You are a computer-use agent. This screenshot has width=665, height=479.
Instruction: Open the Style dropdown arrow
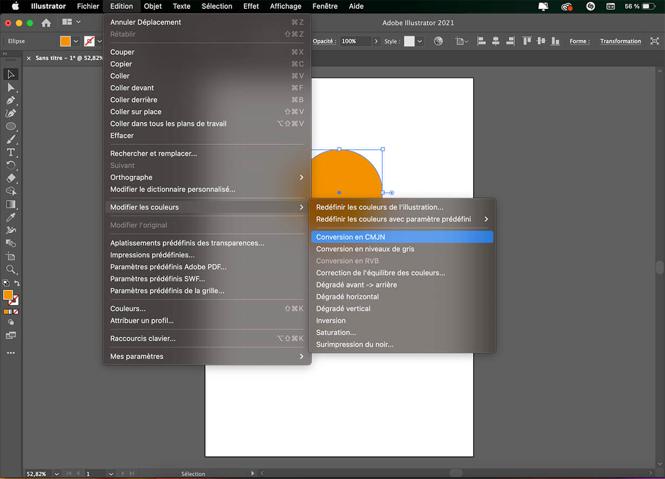coord(419,41)
